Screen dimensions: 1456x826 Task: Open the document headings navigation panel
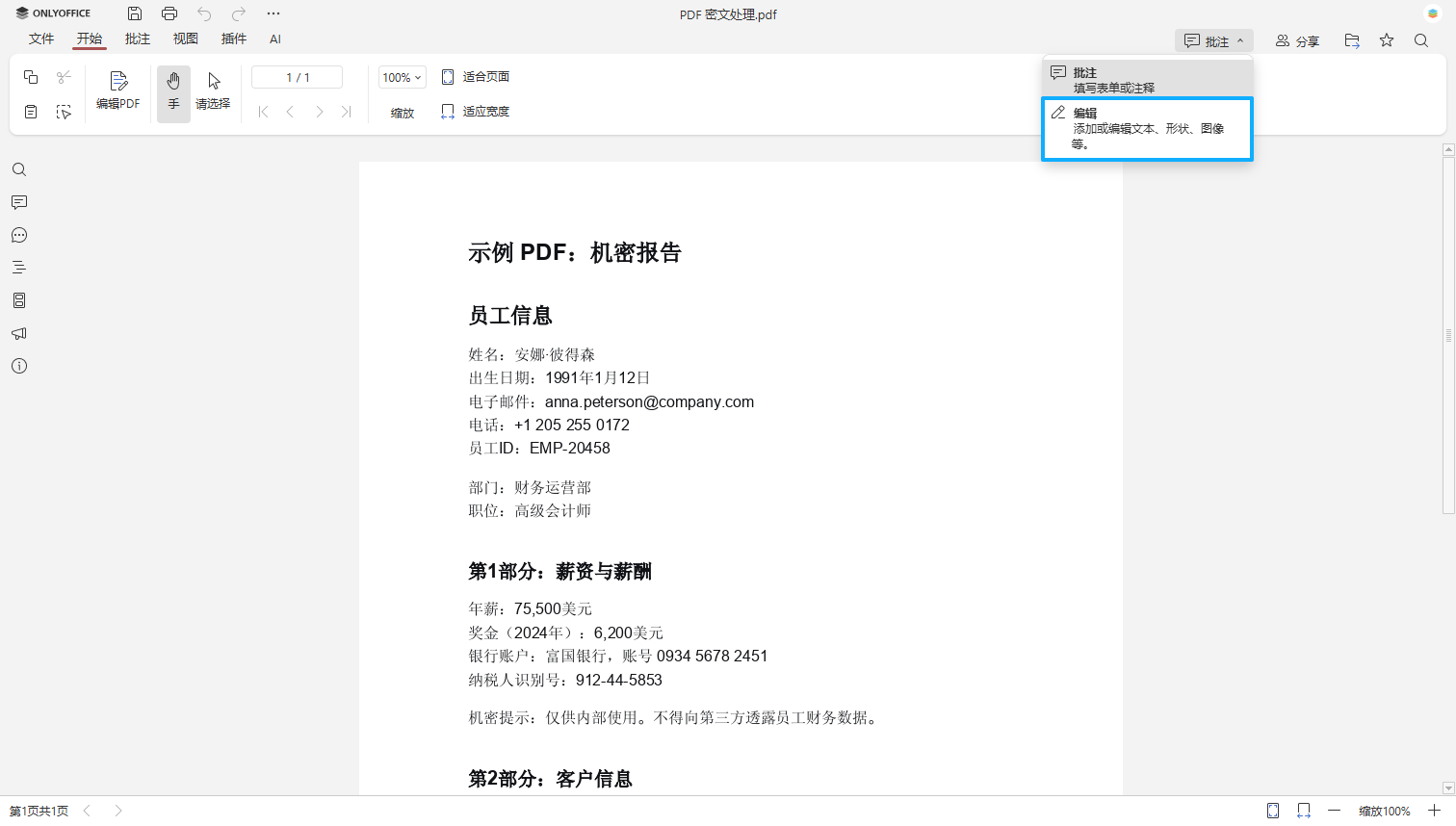(x=19, y=268)
